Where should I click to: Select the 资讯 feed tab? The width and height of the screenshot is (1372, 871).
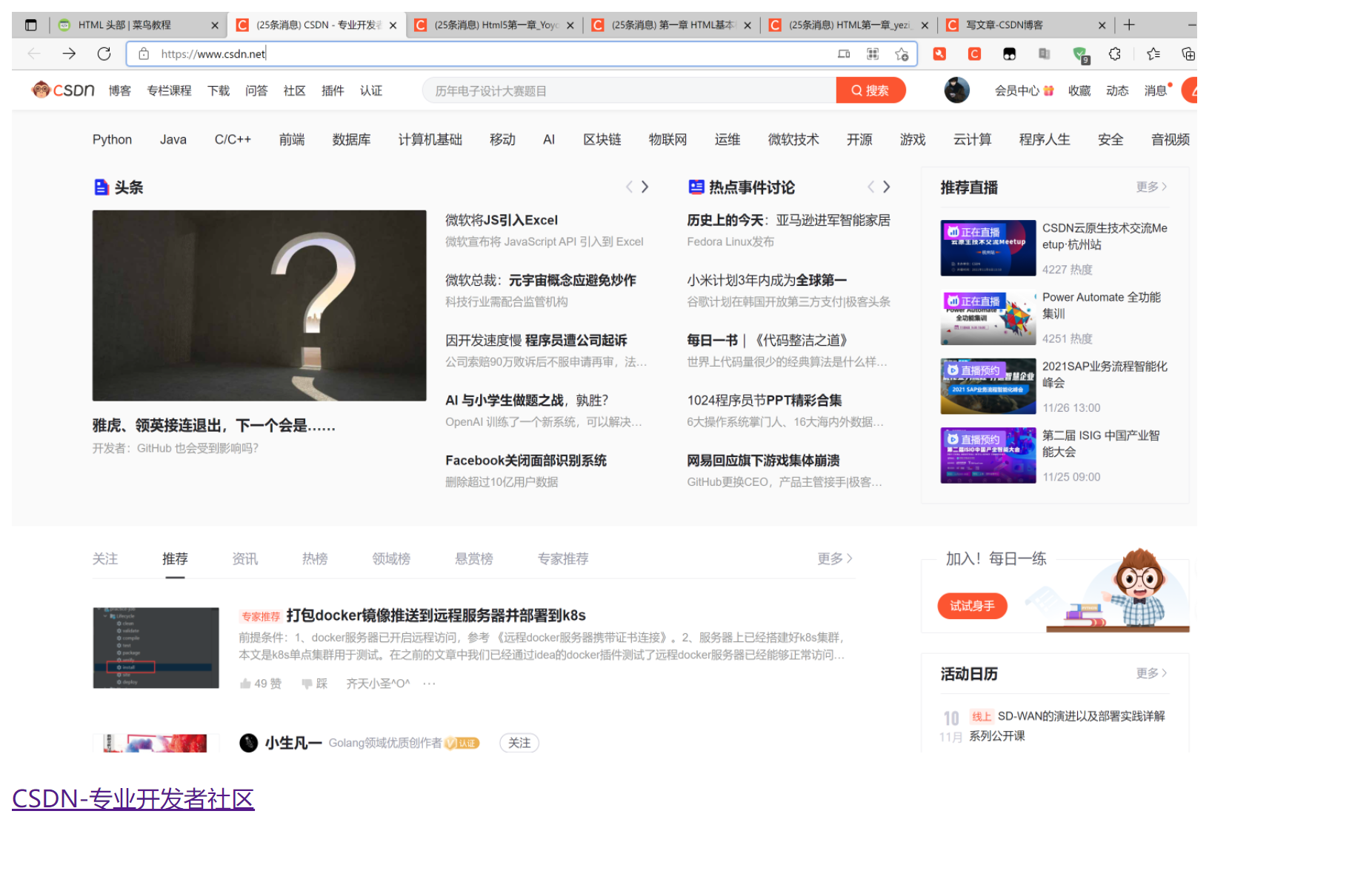245,558
